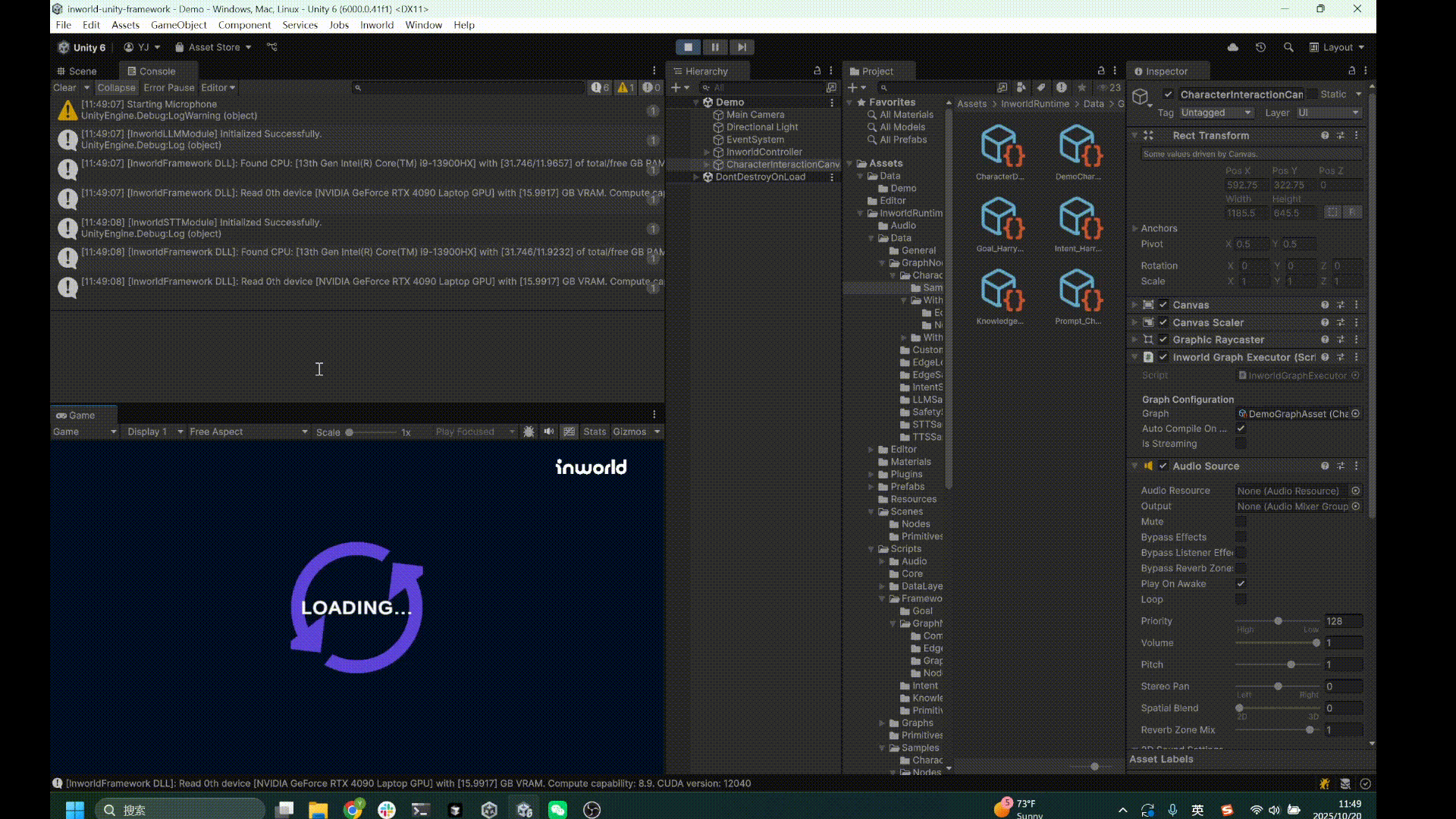This screenshot has height=819, width=1456.
Task: Click the CharacterD... asset thumbnail
Action: (x=1000, y=148)
